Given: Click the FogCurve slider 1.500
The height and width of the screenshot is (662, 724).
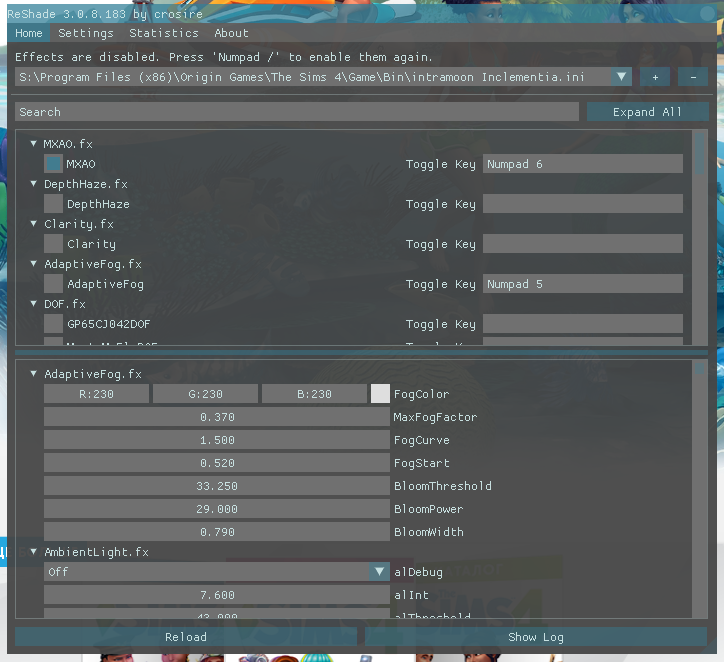Looking at the screenshot, I should (x=217, y=440).
